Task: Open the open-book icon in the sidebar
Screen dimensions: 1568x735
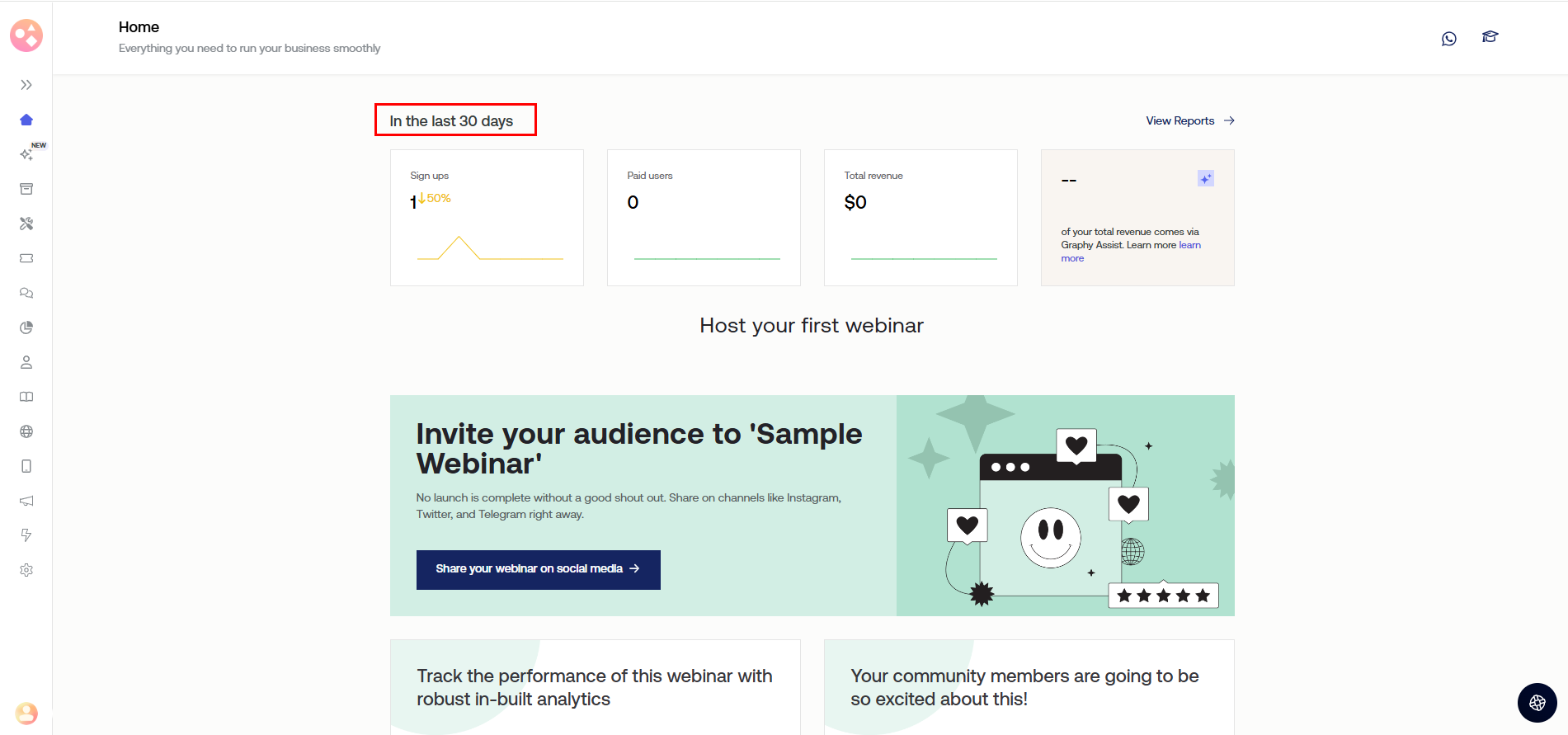Action: click(x=26, y=397)
